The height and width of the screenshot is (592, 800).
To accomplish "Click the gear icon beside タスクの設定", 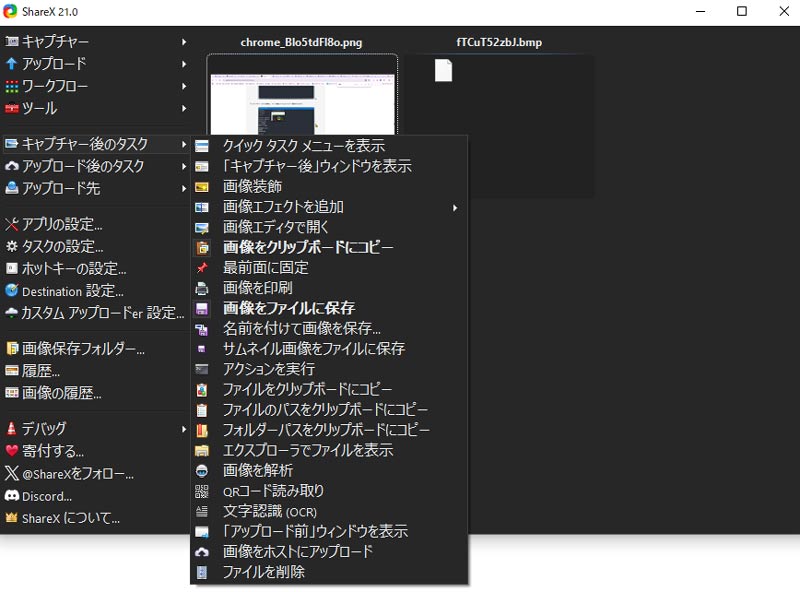I will (x=12, y=246).
